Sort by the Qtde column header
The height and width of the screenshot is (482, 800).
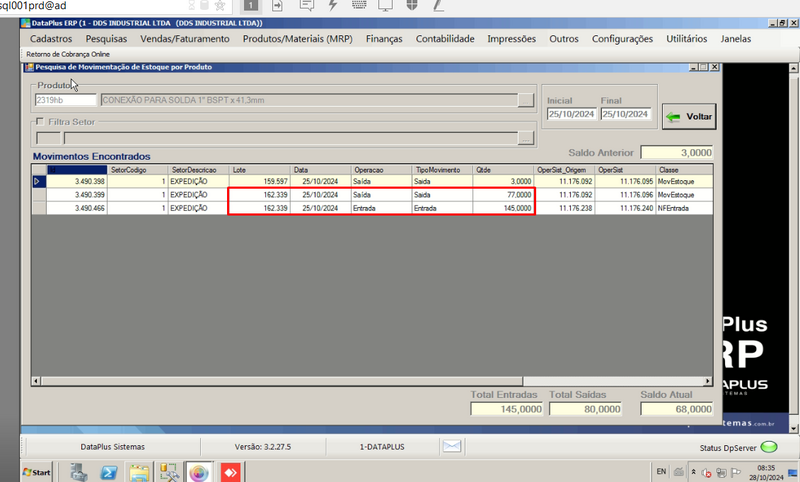pos(503,170)
